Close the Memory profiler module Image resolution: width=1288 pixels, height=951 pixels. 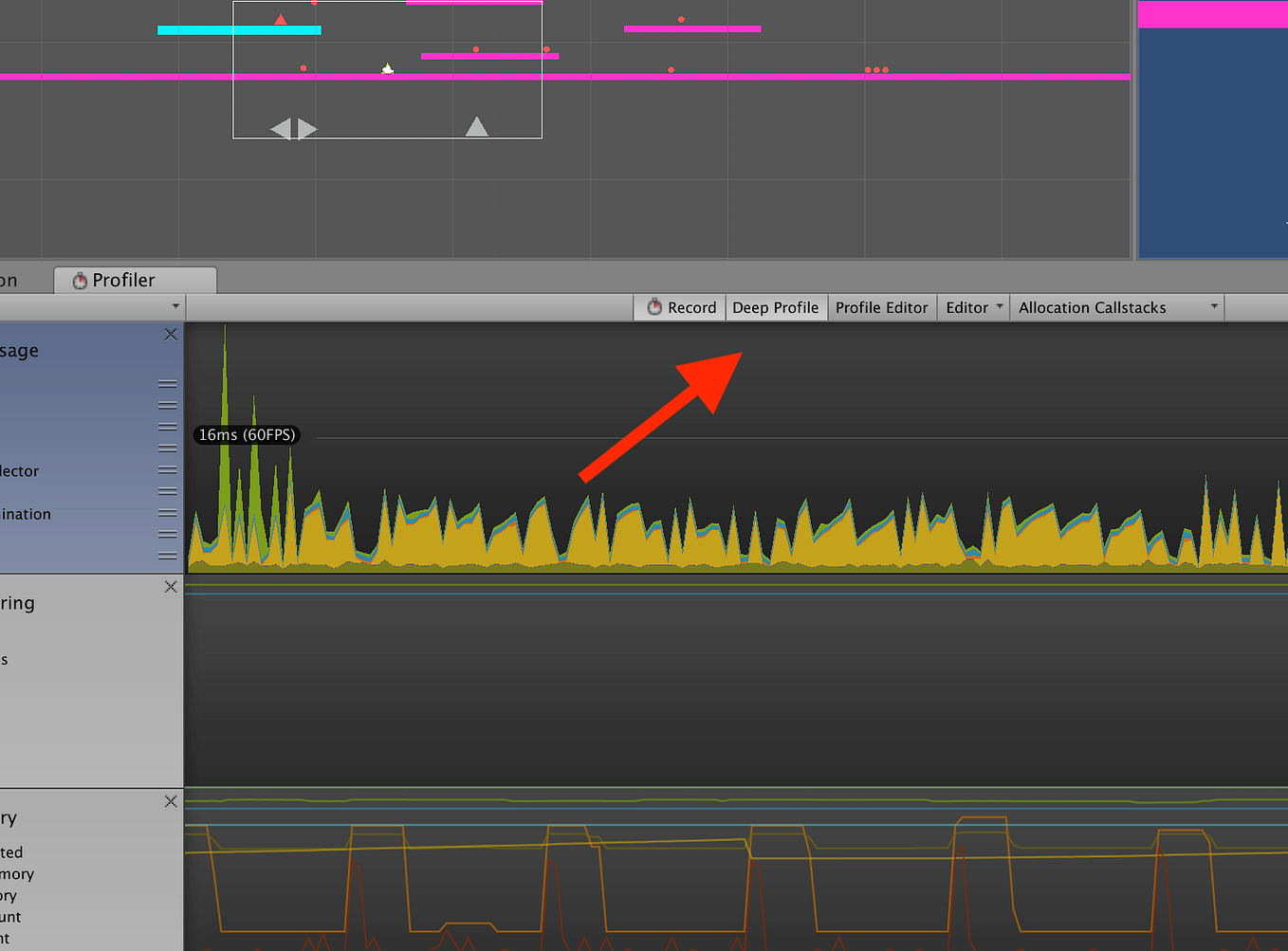coord(171,801)
